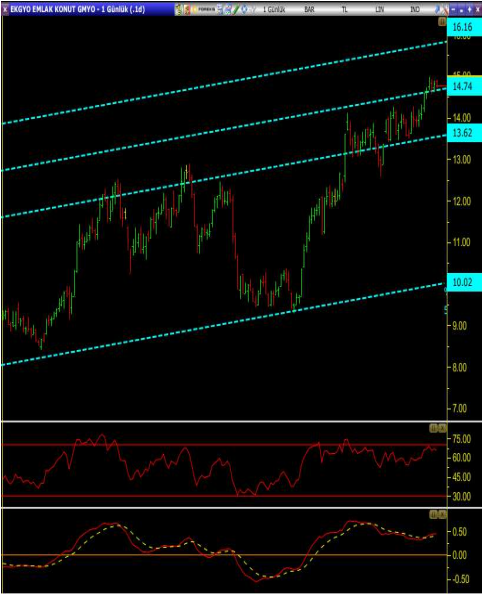Click the blue circular settings icon in toolbar
This screenshot has width=483, height=594.
click(x=244, y=9)
